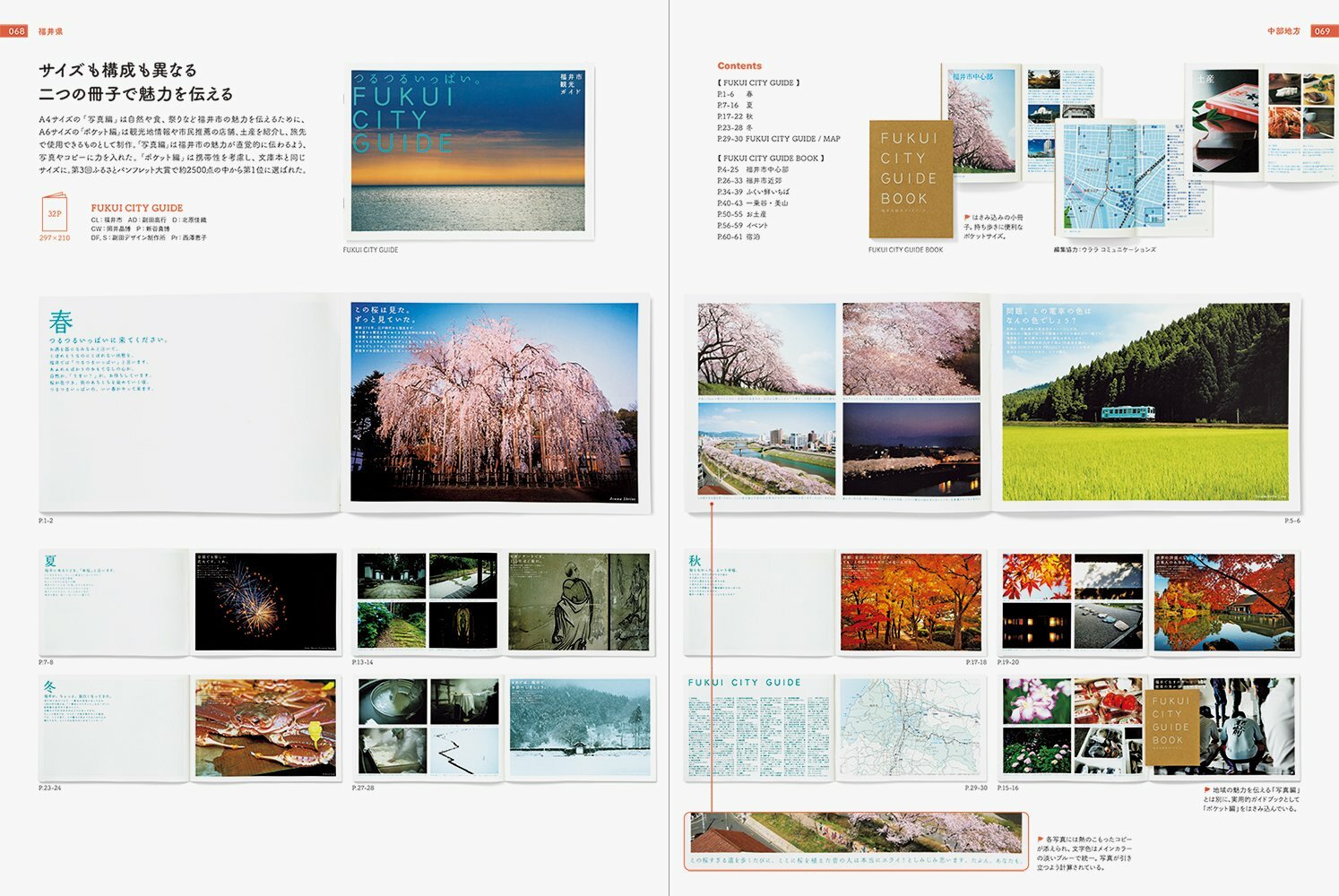Click contents entry P.29-30 FUKUI CITY GUIDE / MAP
This screenshot has width=1339, height=896.
[779, 139]
